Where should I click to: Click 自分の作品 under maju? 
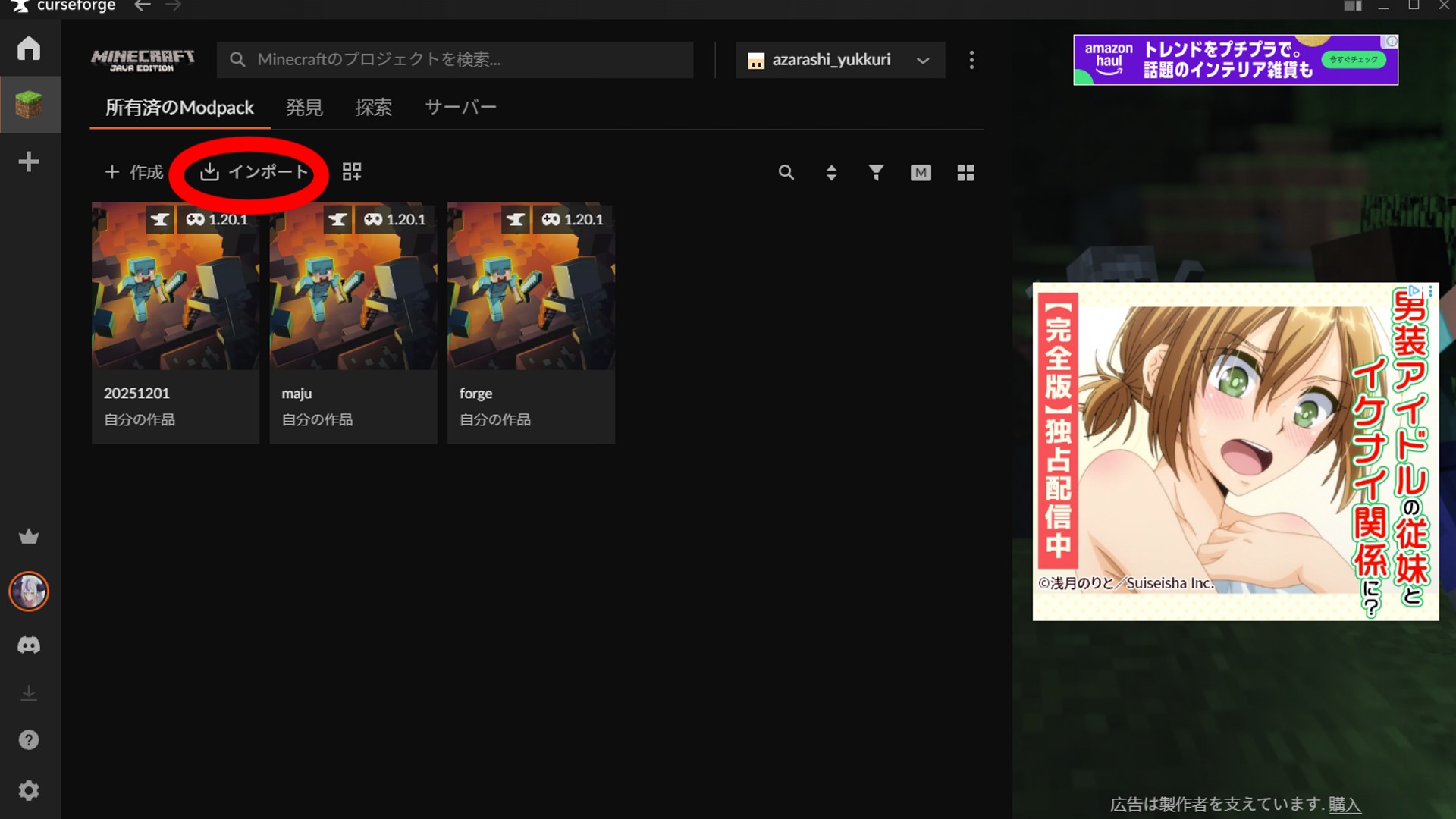[x=317, y=419]
